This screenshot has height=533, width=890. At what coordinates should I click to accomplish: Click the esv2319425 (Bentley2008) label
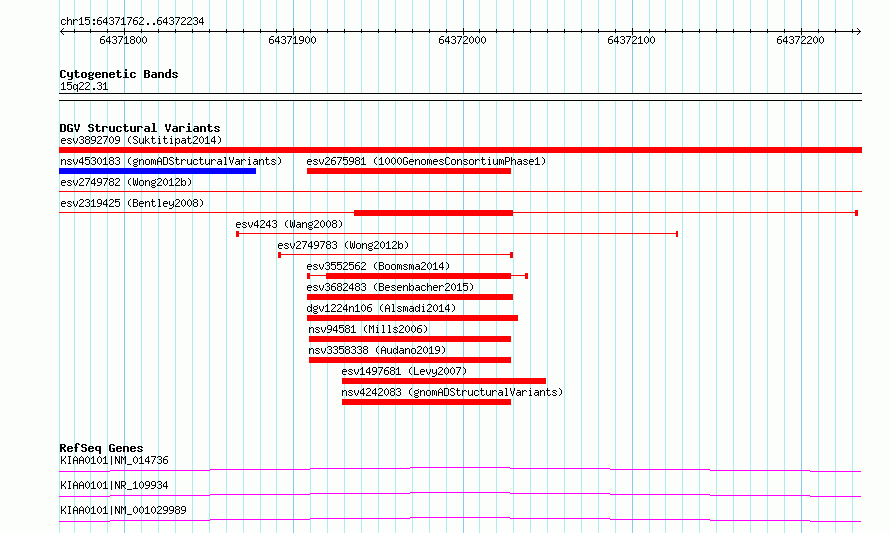[x=132, y=203]
